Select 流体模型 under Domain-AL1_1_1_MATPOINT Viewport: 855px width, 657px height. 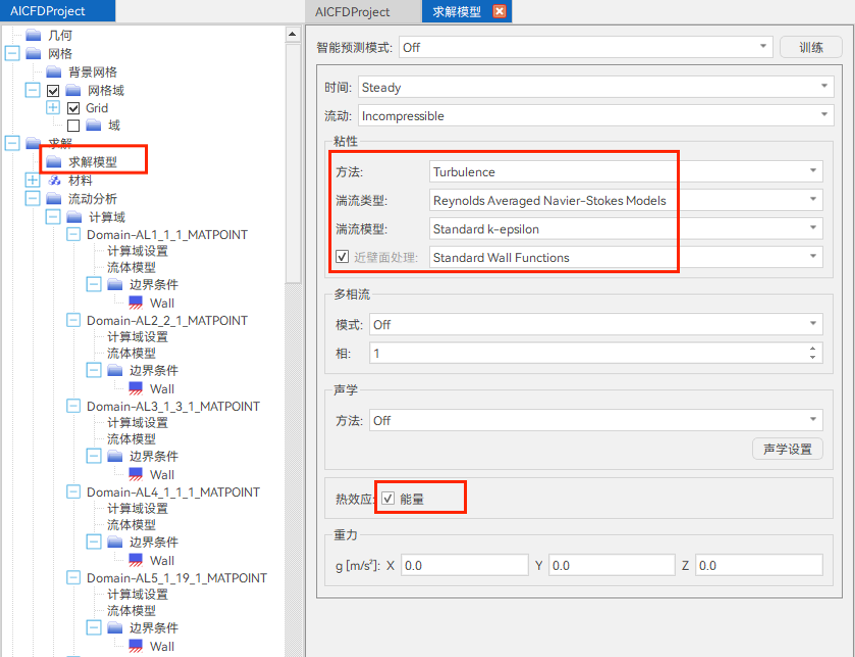pos(131,267)
